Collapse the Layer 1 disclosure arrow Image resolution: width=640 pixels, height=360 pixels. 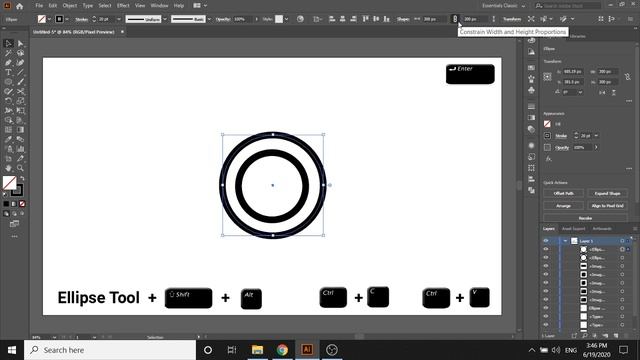coord(565,241)
